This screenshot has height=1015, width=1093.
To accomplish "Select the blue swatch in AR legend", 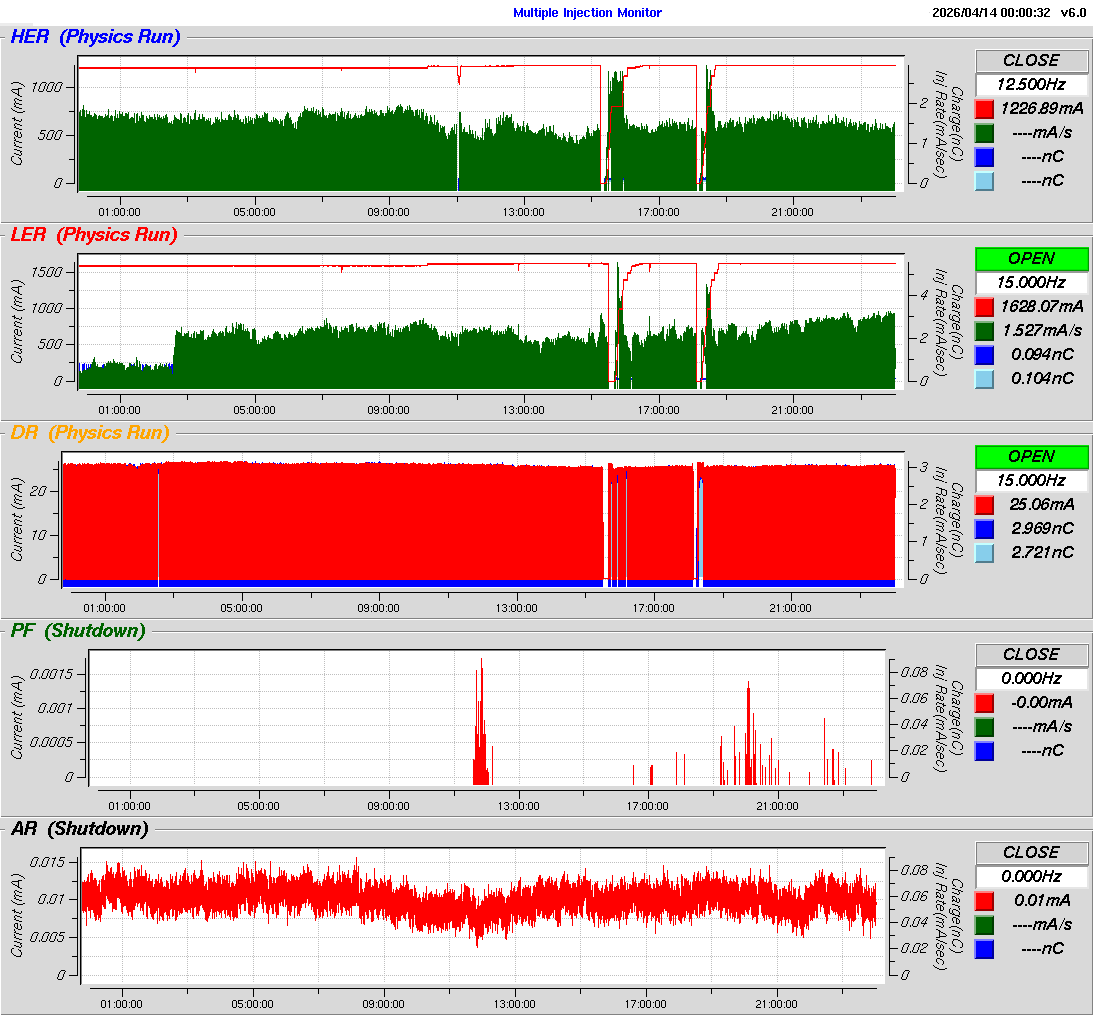I will click(x=984, y=948).
